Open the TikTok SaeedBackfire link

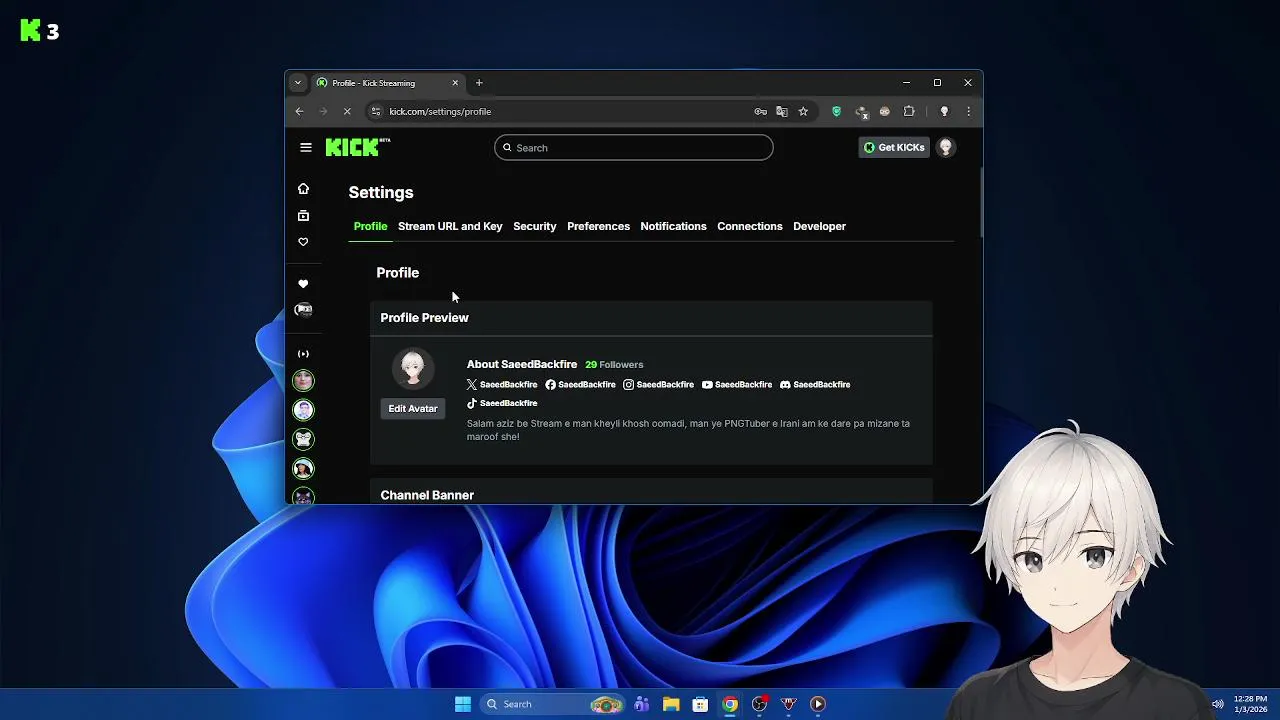(x=502, y=403)
